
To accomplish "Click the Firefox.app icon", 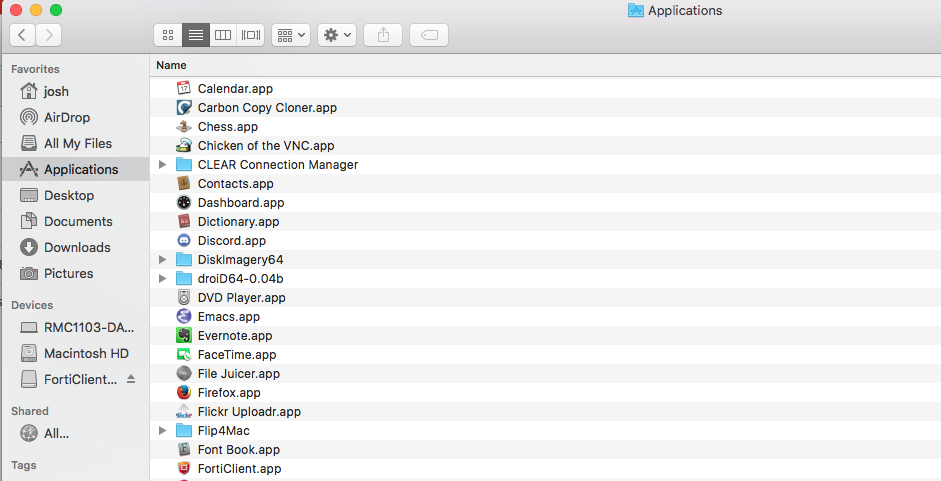I will tap(184, 393).
